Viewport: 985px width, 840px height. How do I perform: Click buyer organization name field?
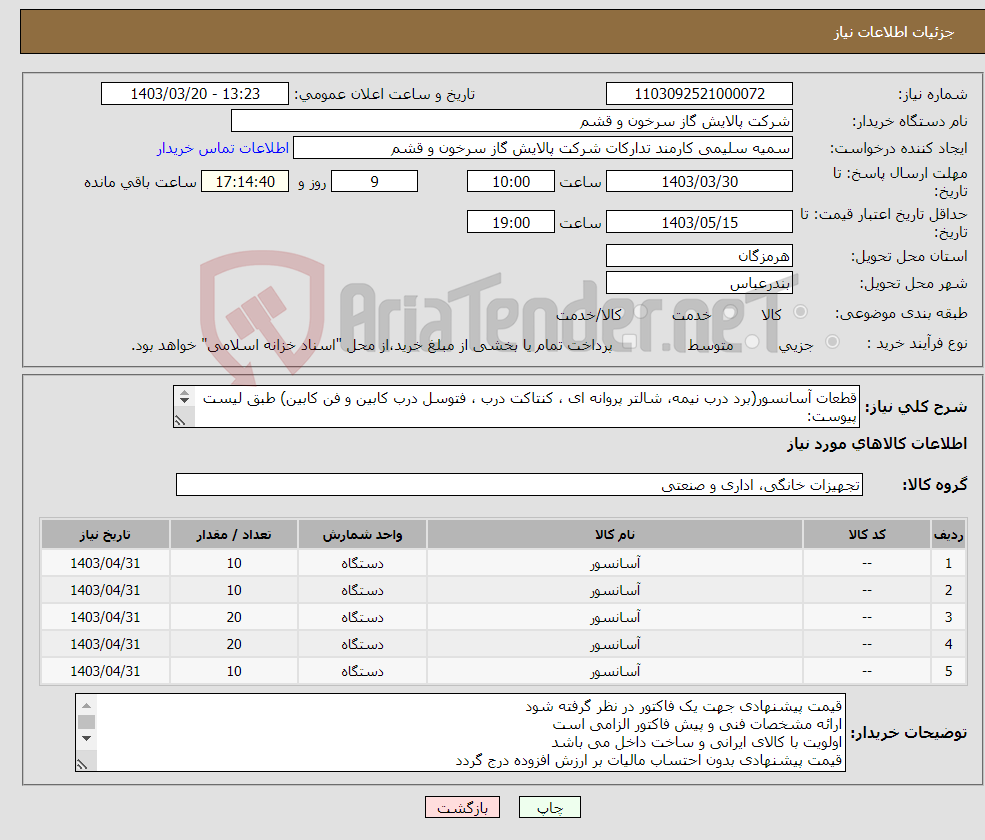click(x=512, y=121)
